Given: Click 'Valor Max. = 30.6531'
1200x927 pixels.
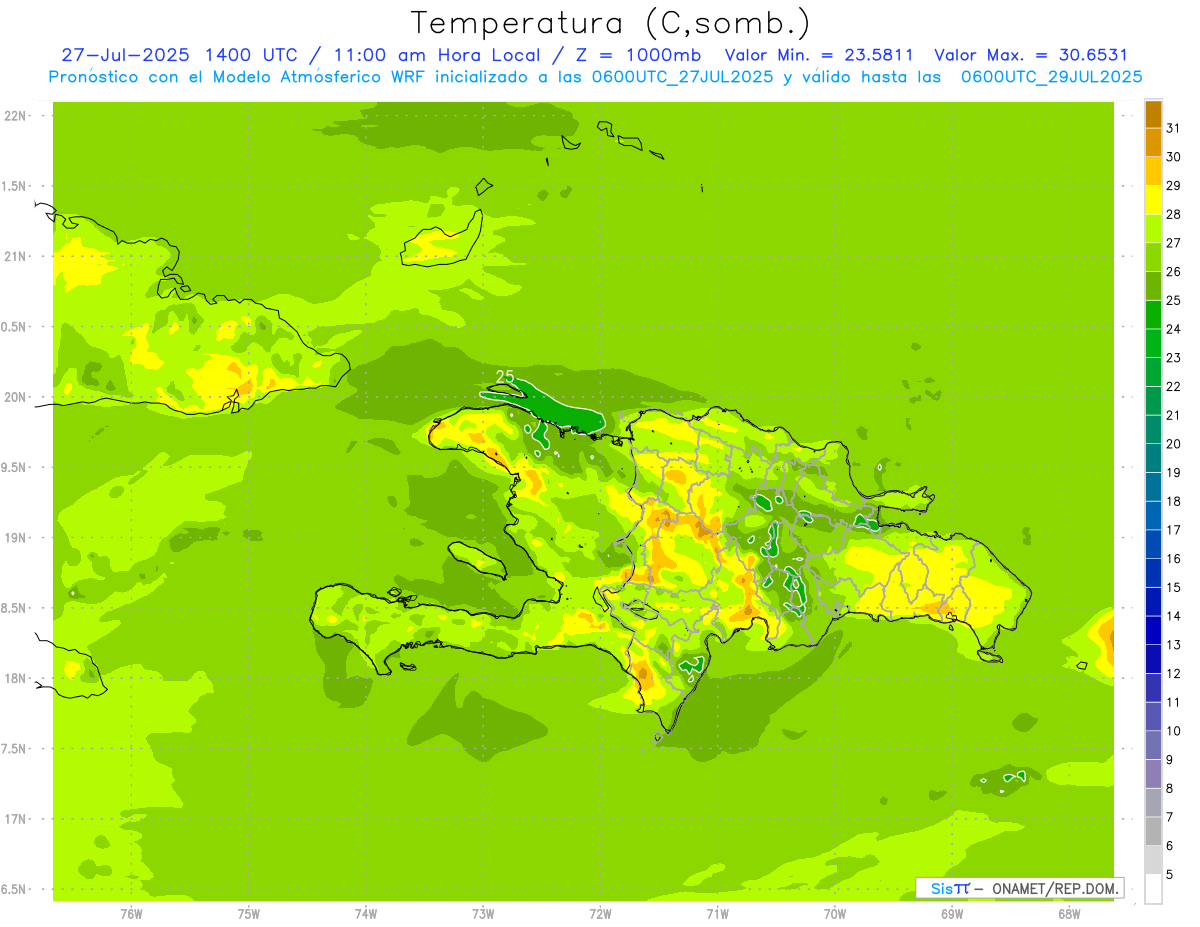Looking at the screenshot, I should [x=1031, y=55].
